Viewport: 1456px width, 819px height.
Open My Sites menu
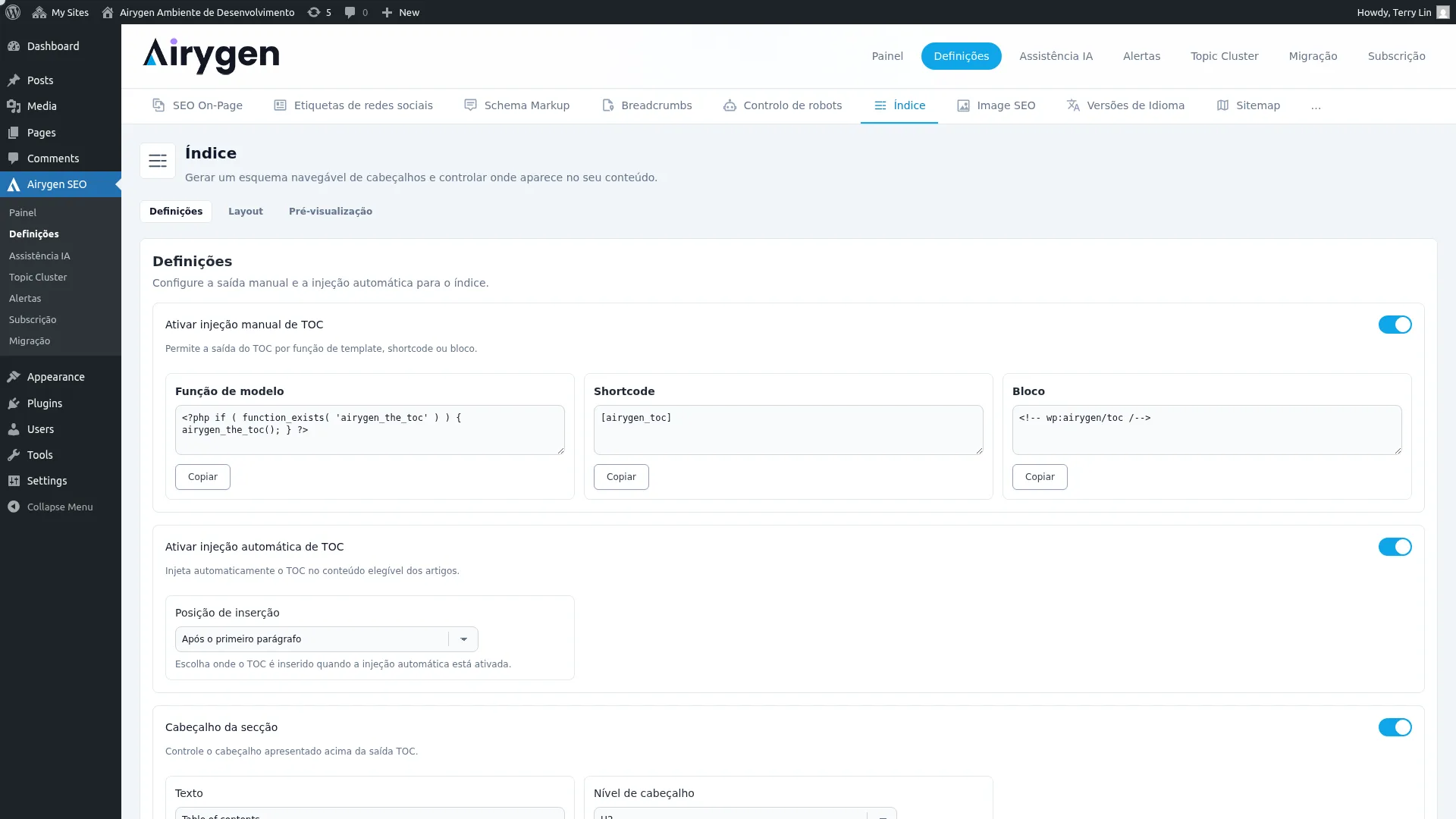pos(61,12)
